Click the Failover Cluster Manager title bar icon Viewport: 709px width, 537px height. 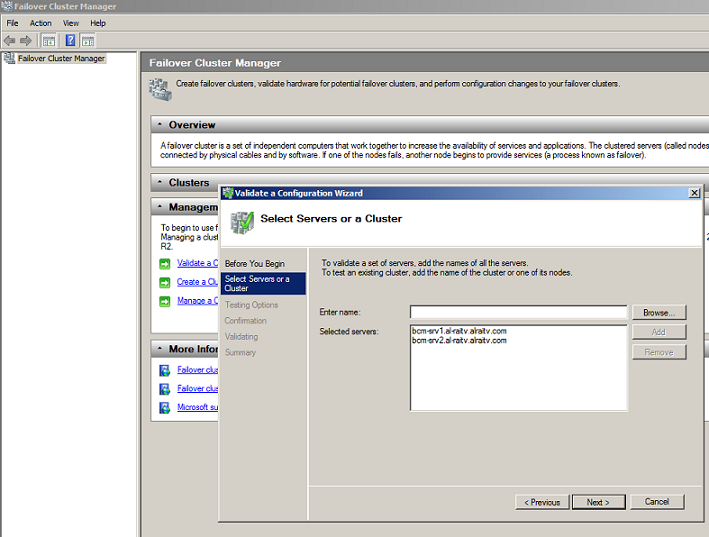click(x=6, y=6)
